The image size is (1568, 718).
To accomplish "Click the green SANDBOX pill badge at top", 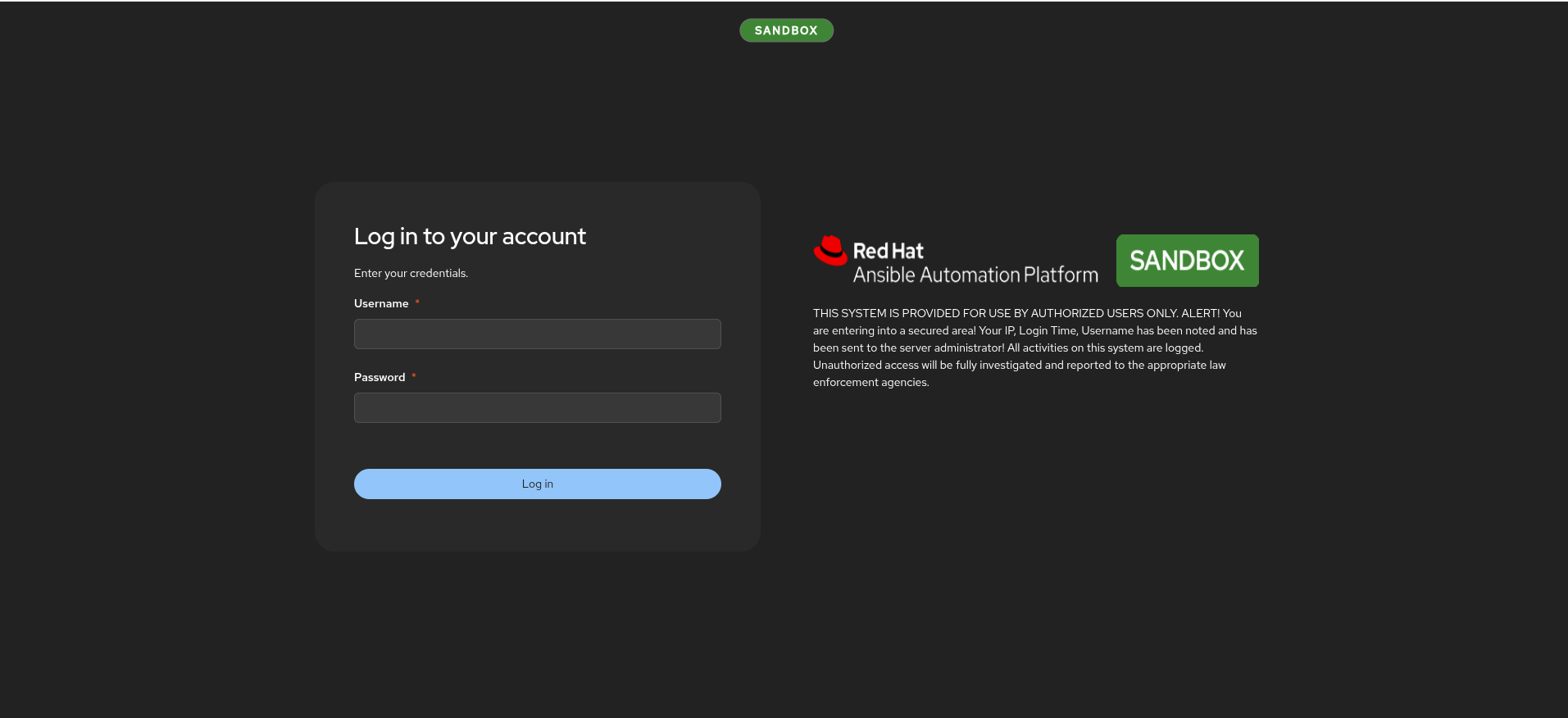I will [786, 30].
